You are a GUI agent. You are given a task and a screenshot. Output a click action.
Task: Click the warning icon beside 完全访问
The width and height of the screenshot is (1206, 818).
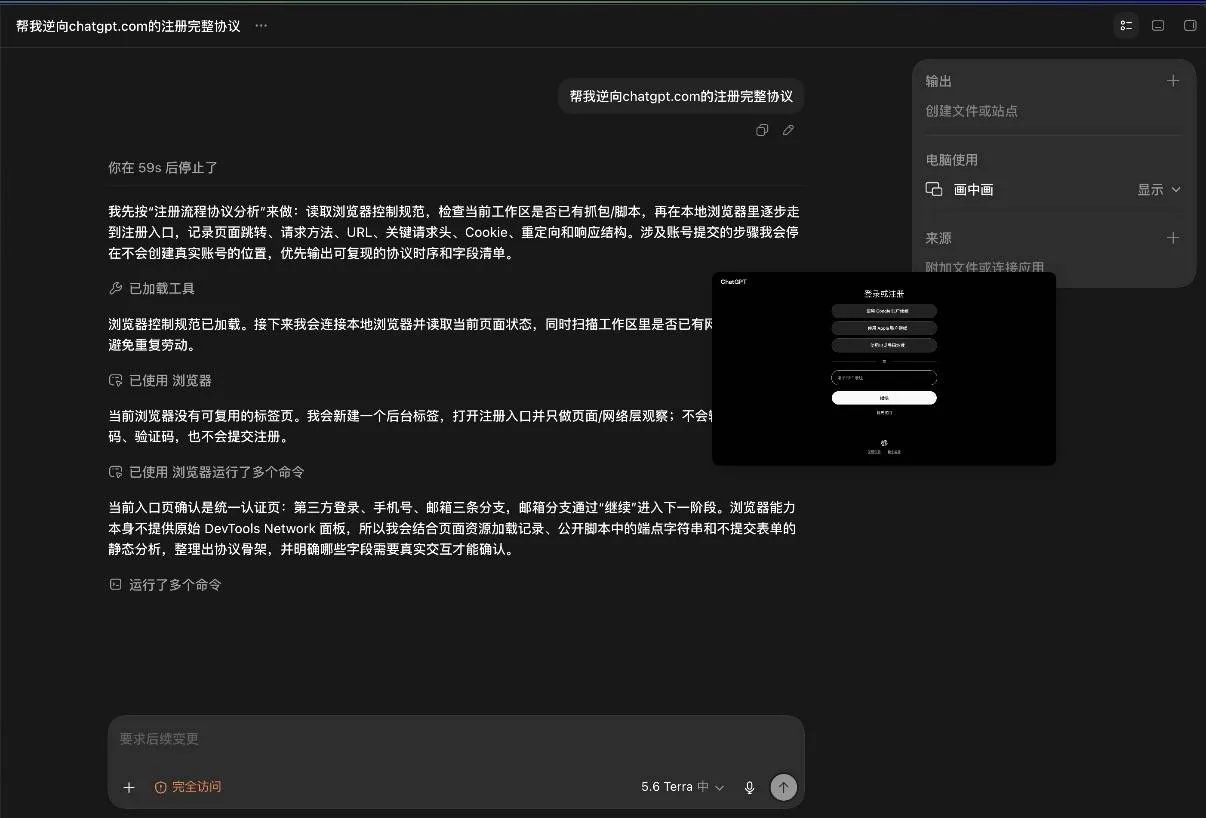click(x=160, y=787)
